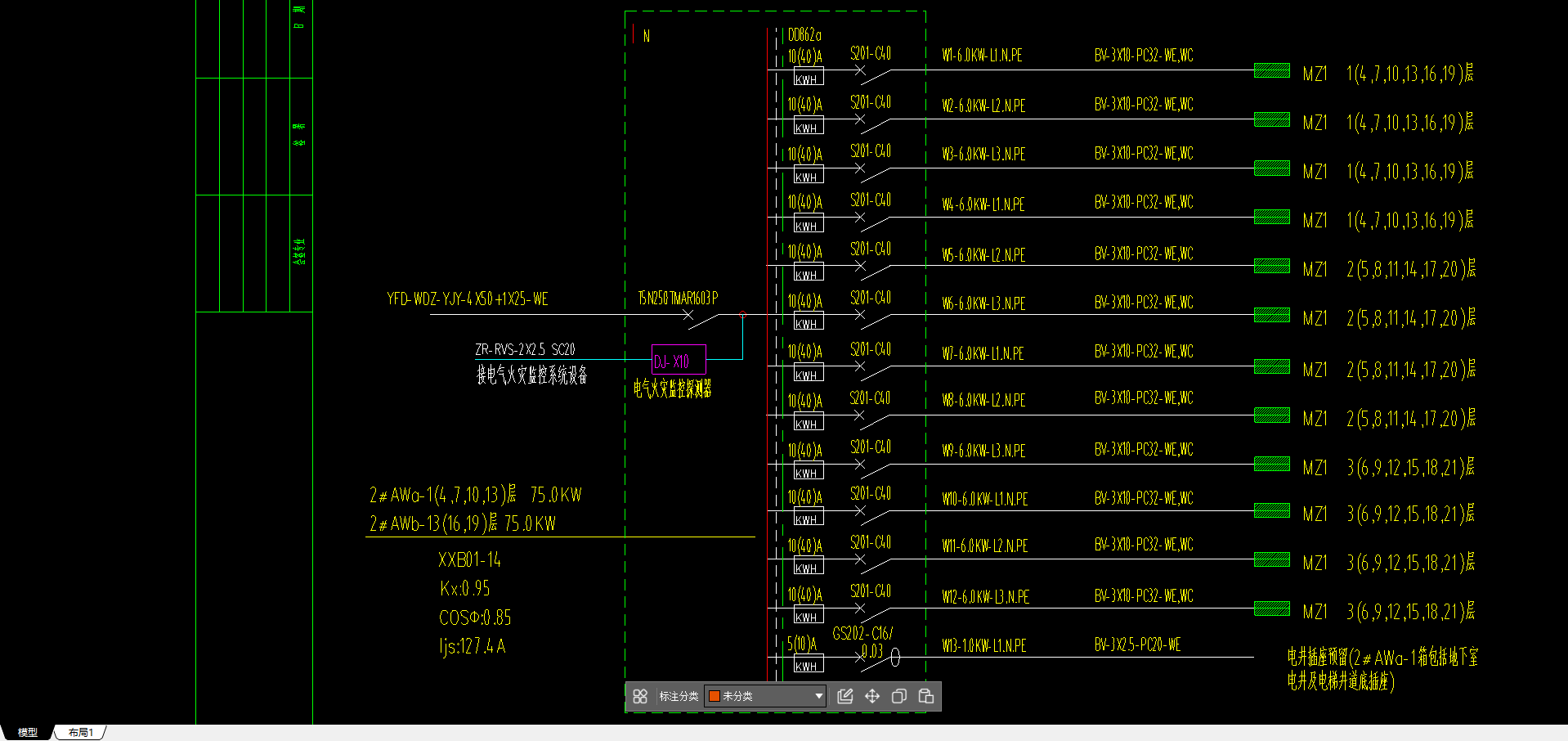The width and height of the screenshot is (1568, 741).
Task: Select the Kx:0.95 value
Action: pos(464,589)
